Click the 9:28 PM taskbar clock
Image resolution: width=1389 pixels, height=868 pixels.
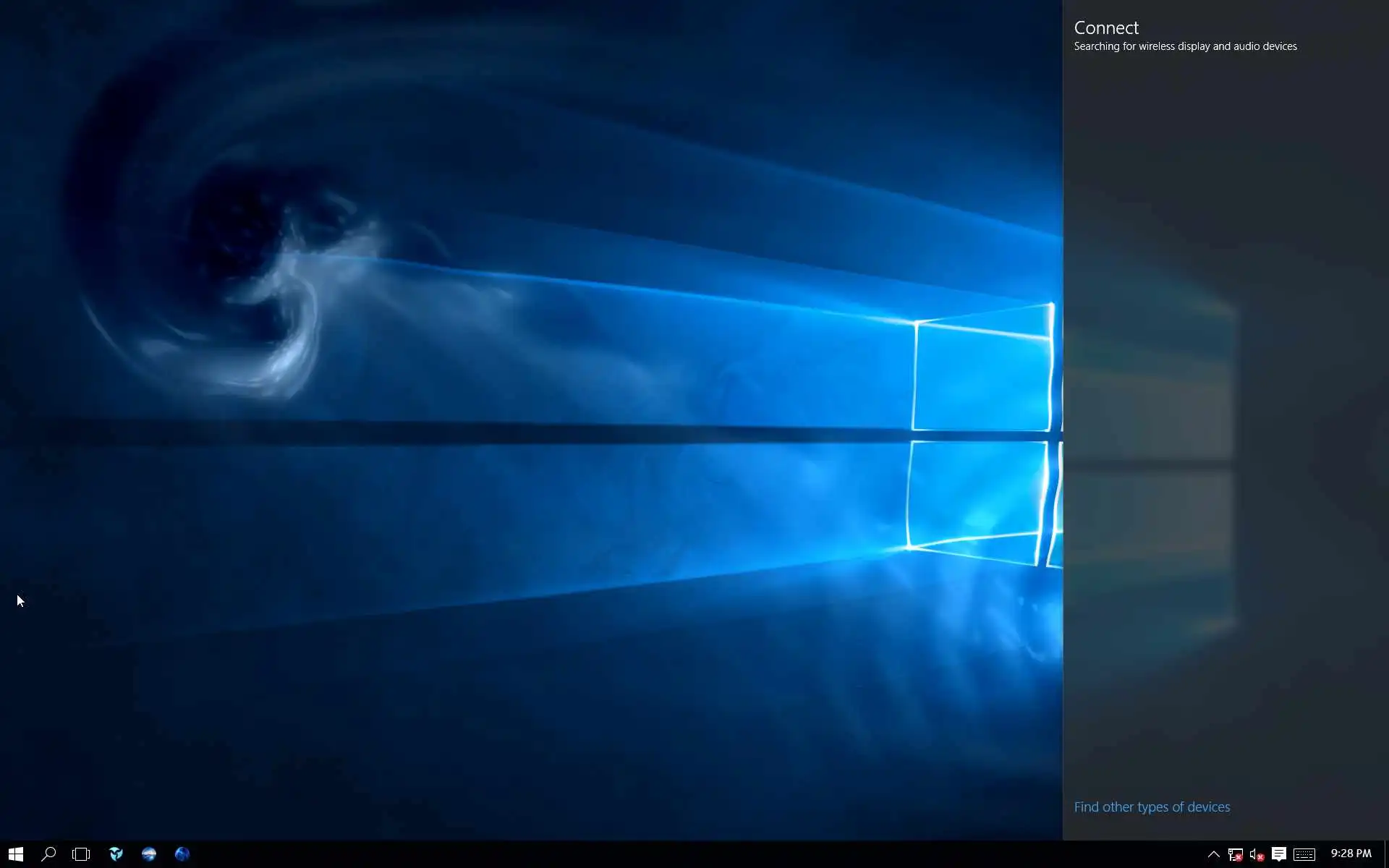tap(1351, 854)
